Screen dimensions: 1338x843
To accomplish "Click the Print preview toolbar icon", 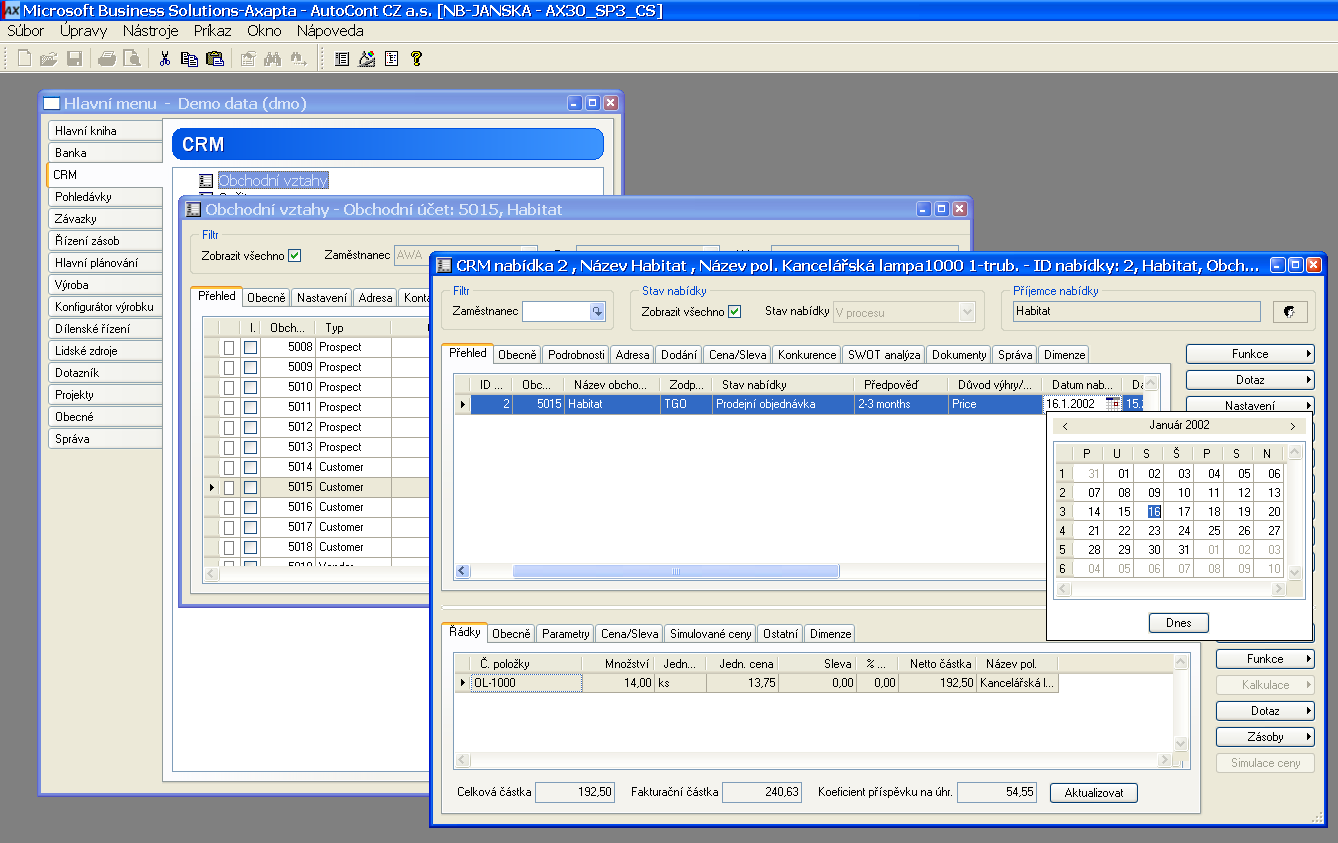I will point(131,59).
